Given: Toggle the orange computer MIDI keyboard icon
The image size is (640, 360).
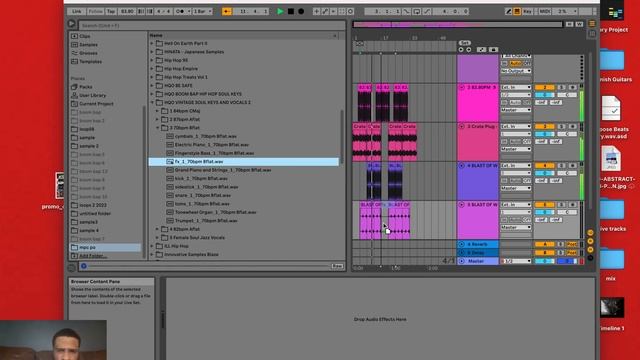Looking at the screenshot, I should 517,11.
